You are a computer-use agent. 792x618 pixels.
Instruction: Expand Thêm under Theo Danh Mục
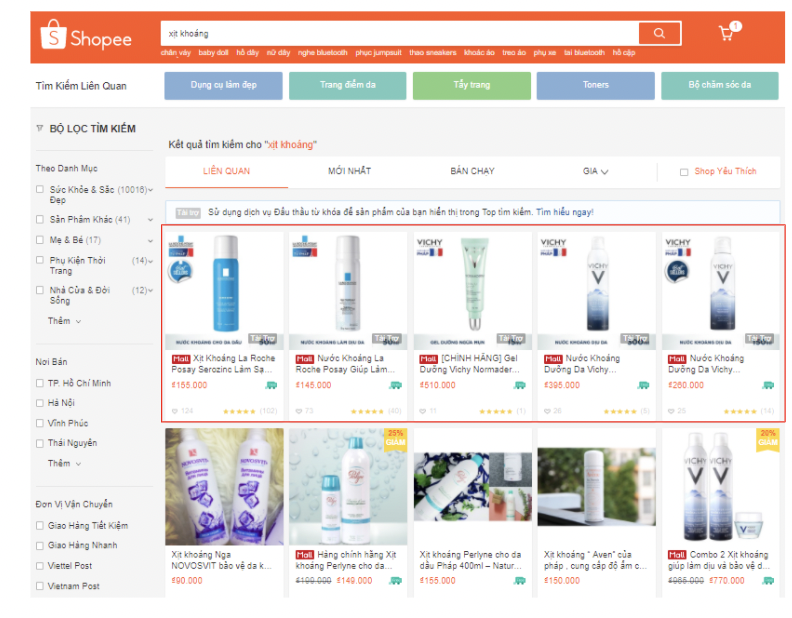pyautogui.click(x=64, y=321)
